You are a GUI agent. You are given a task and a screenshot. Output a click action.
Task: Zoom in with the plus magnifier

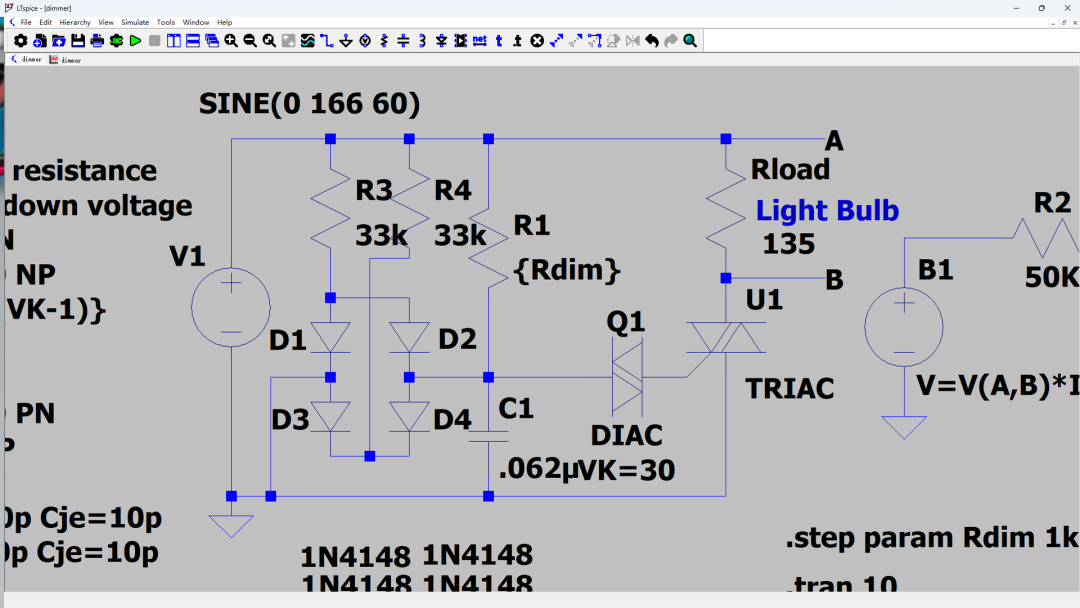pyautogui.click(x=231, y=41)
